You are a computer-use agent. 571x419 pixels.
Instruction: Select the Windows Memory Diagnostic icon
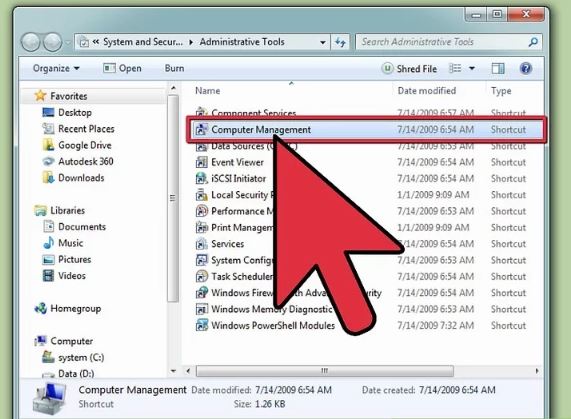(201, 309)
